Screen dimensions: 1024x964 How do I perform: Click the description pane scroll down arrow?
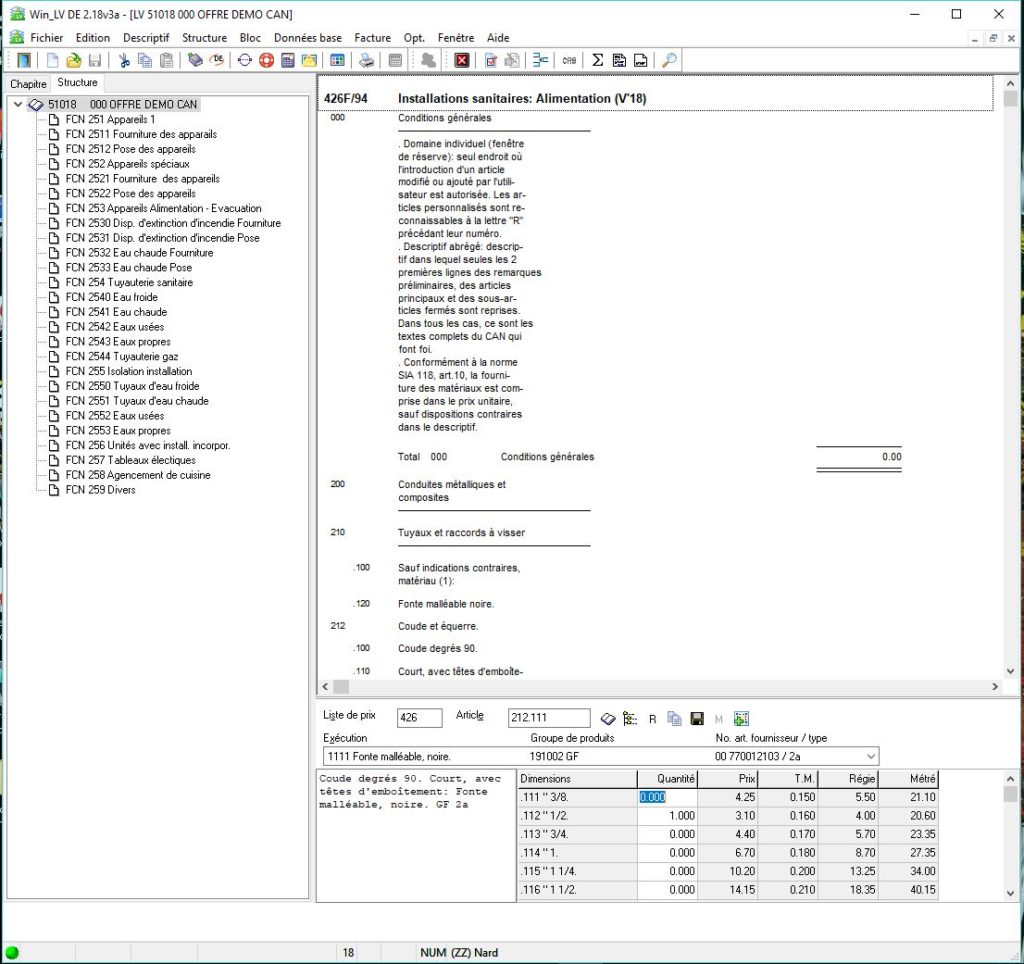coord(1010,671)
